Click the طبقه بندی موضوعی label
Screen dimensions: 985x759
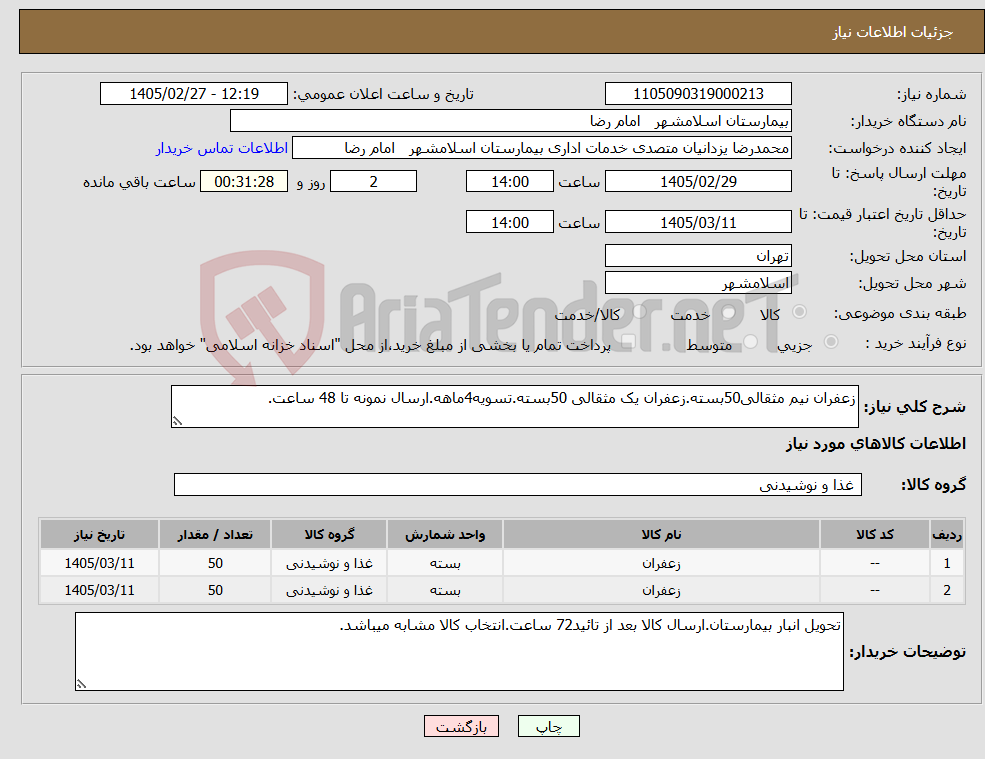point(900,313)
